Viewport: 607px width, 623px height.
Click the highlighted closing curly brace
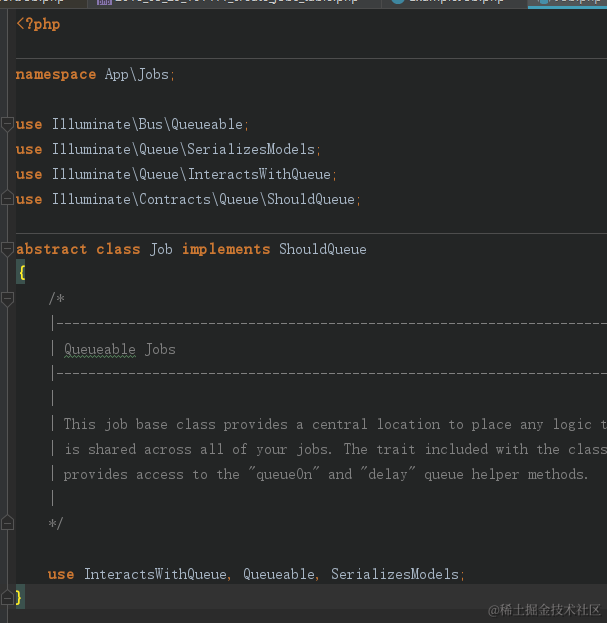pyautogui.click(x=19, y=596)
